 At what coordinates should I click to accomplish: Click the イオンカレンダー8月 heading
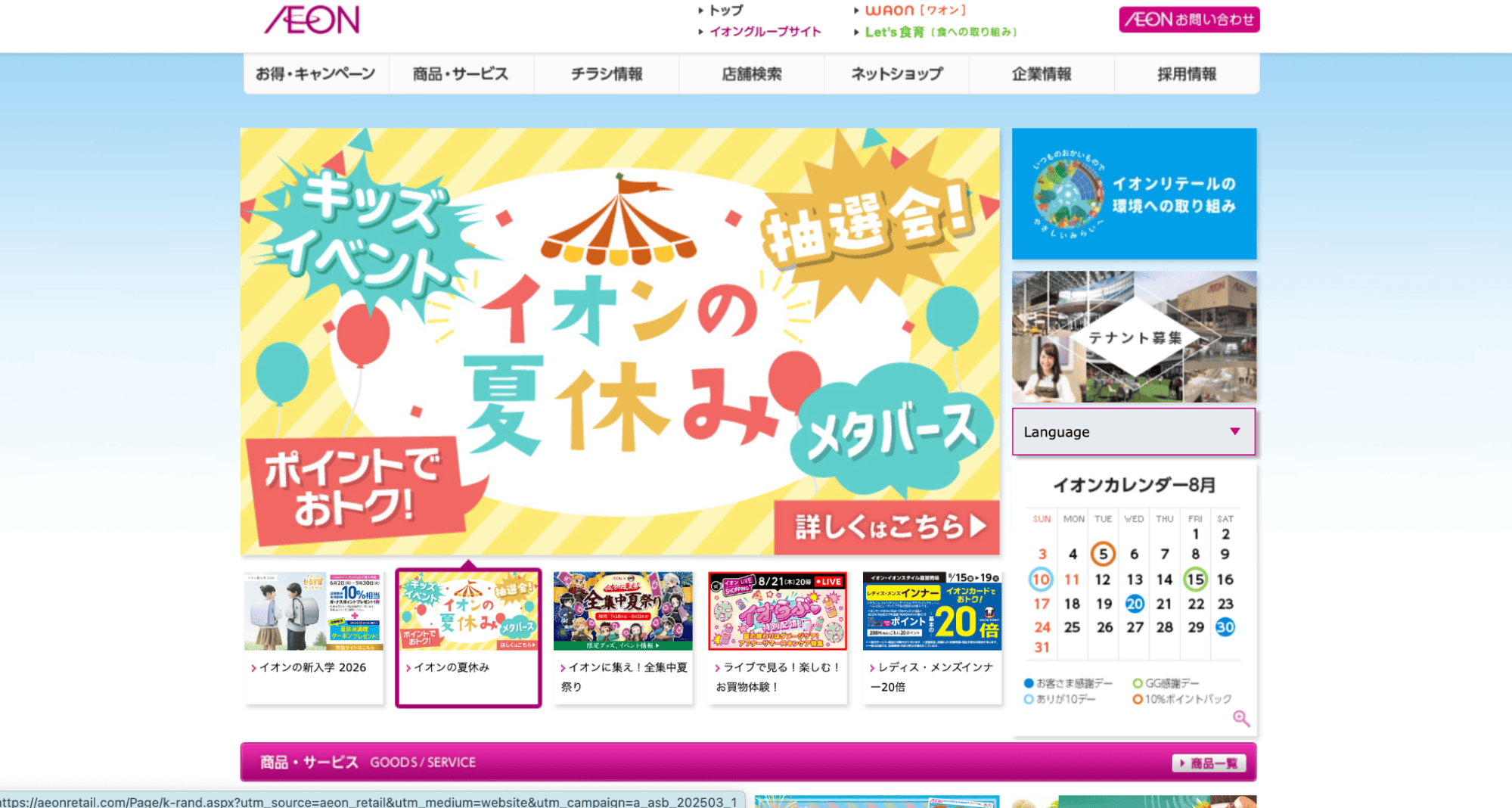coord(1134,485)
